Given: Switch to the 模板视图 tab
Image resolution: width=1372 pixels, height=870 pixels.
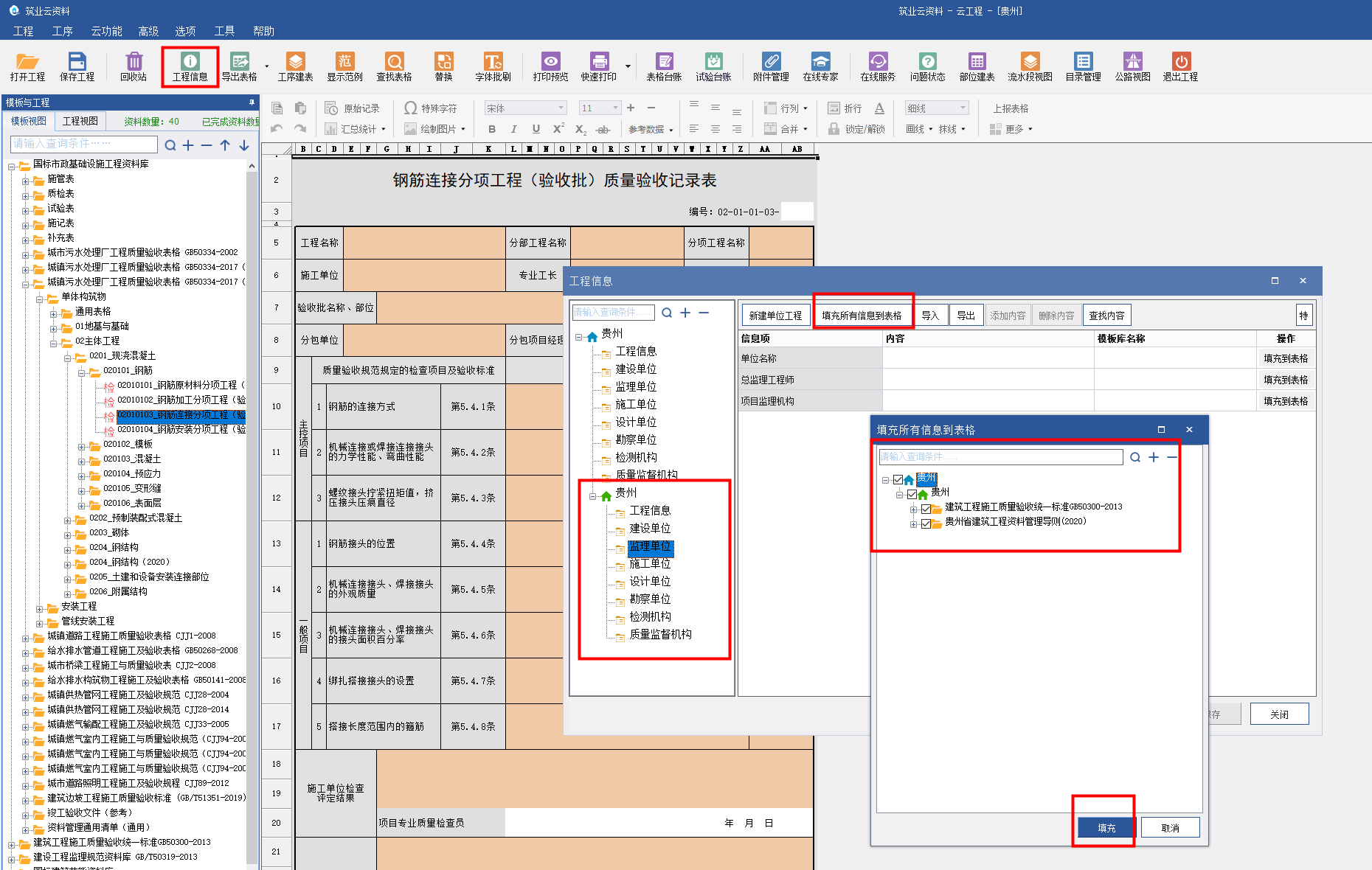Looking at the screenshot, I should (29, 121).
